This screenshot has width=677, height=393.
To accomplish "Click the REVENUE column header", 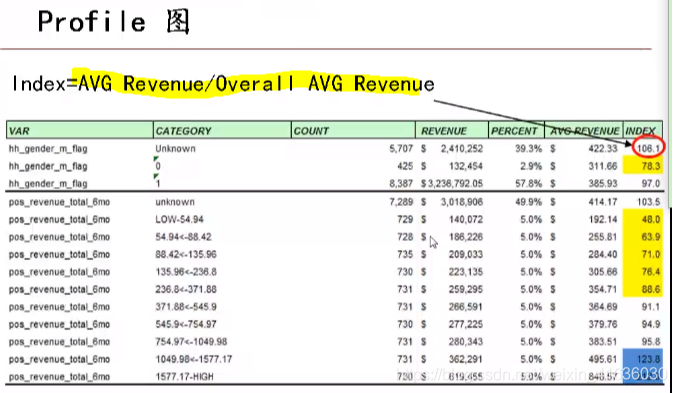I will [452, 130].
